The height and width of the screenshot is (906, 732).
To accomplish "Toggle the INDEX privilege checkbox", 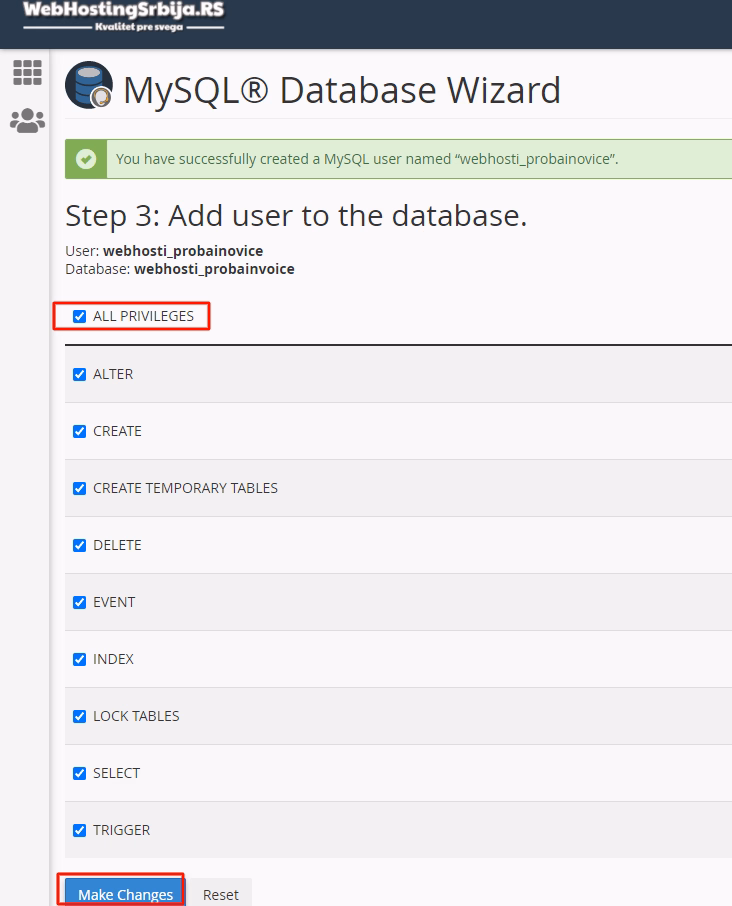I will coord(80,660).
